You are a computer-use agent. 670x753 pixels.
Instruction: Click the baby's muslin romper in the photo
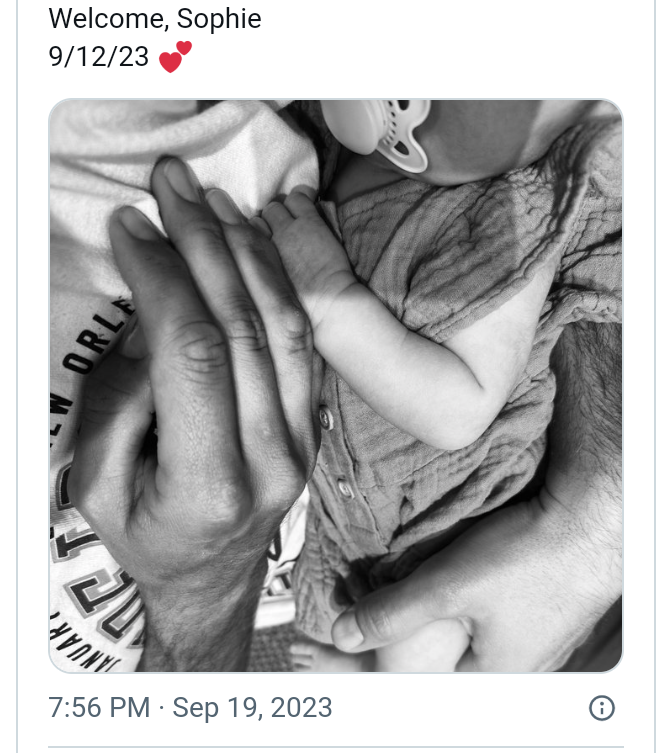click(x=450, y=250)
